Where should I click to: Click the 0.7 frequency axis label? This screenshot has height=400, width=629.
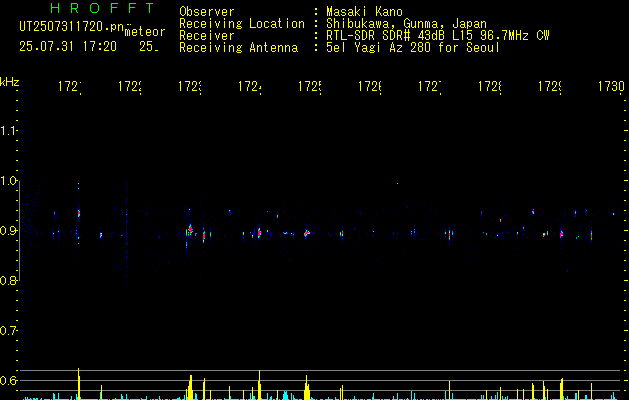pos(8,331)
